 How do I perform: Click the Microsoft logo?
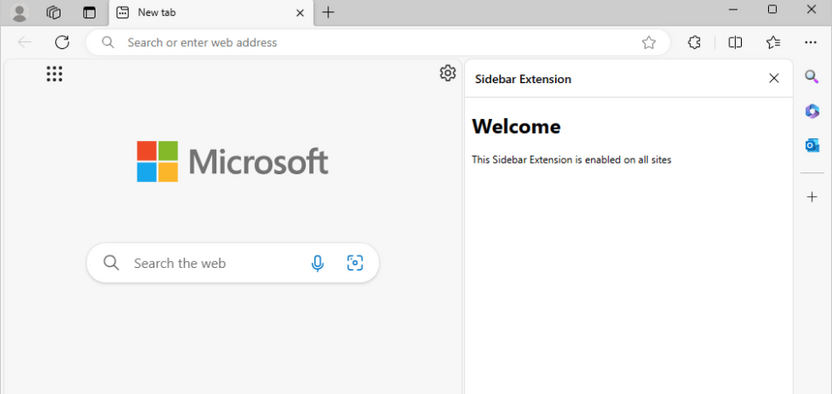point(232,161)
